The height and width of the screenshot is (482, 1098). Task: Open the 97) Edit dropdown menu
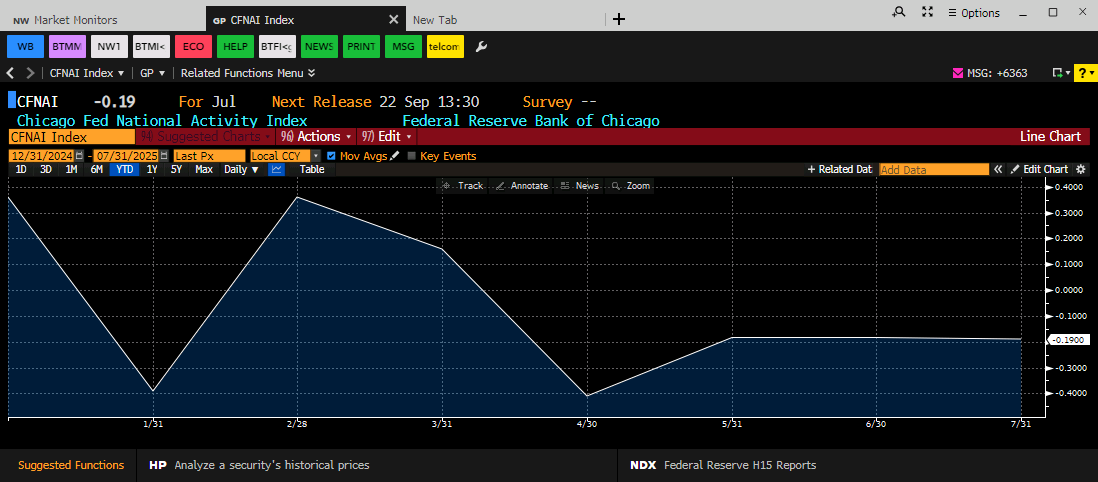click(387, 137)
